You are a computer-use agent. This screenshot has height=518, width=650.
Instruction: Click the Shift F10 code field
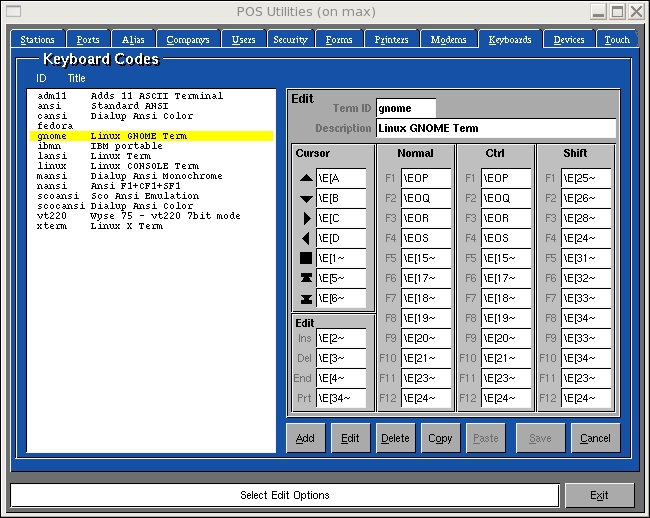[586, 358]
